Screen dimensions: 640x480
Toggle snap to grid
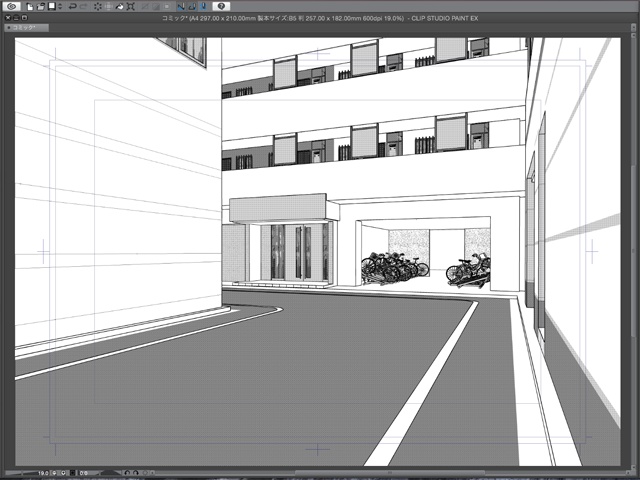(x=203, y=6)
